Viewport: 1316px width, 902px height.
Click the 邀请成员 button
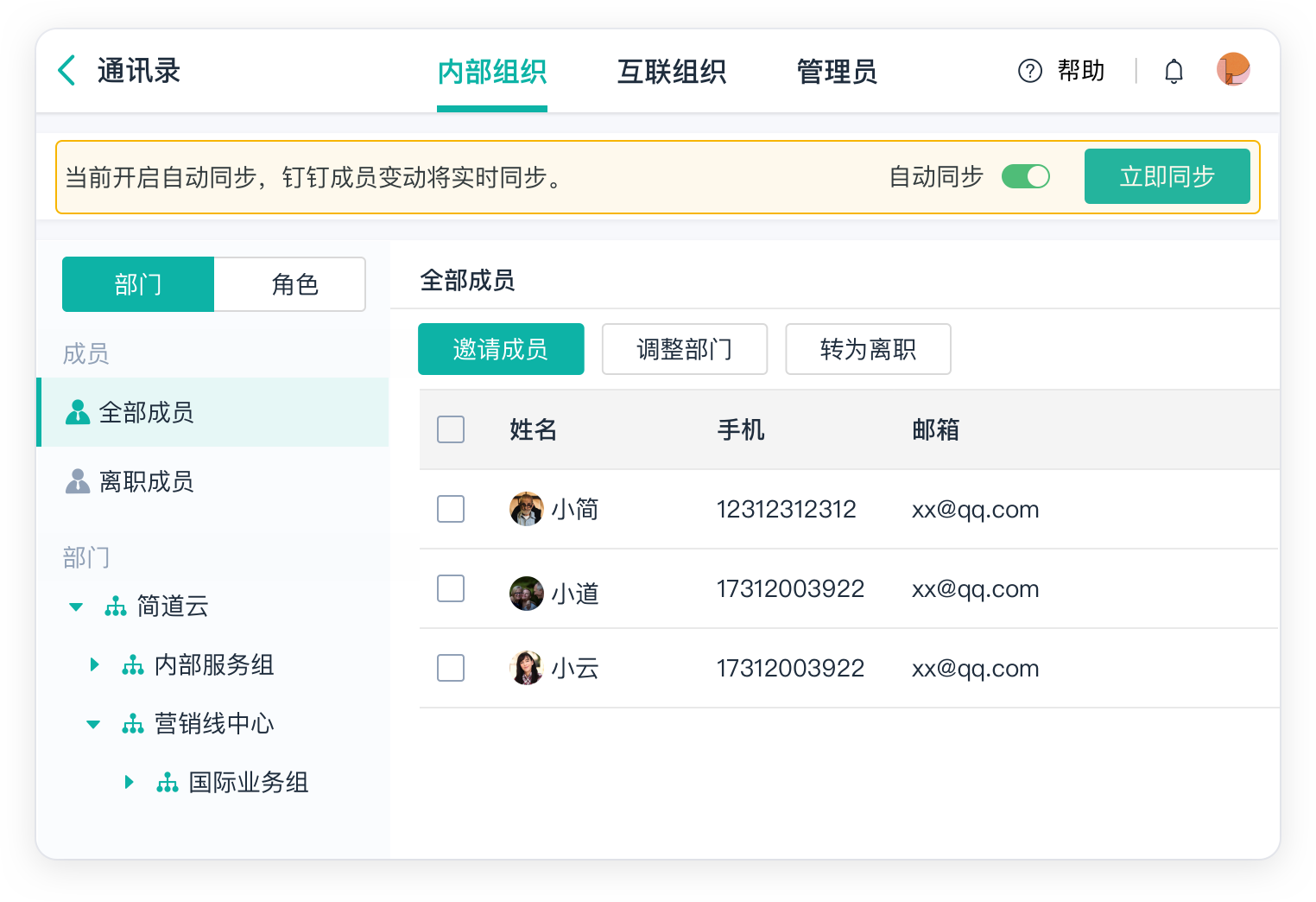pos(501,349)
